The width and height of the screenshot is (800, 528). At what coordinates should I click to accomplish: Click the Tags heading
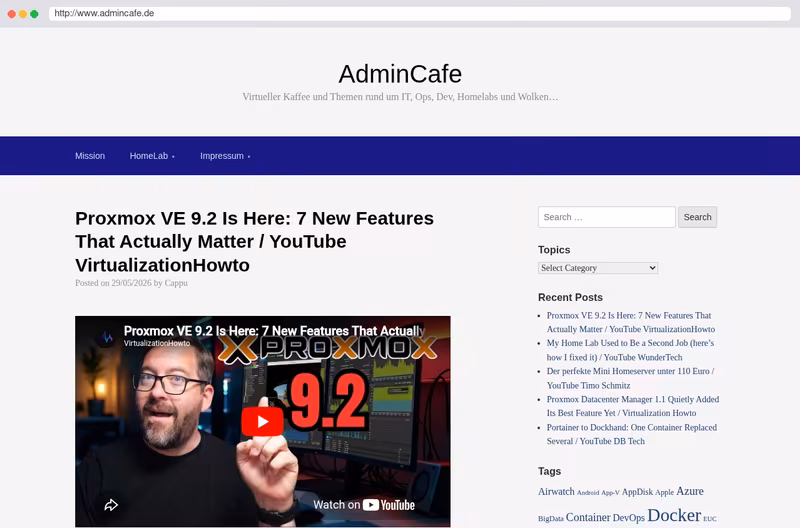(x=549, y=471)
